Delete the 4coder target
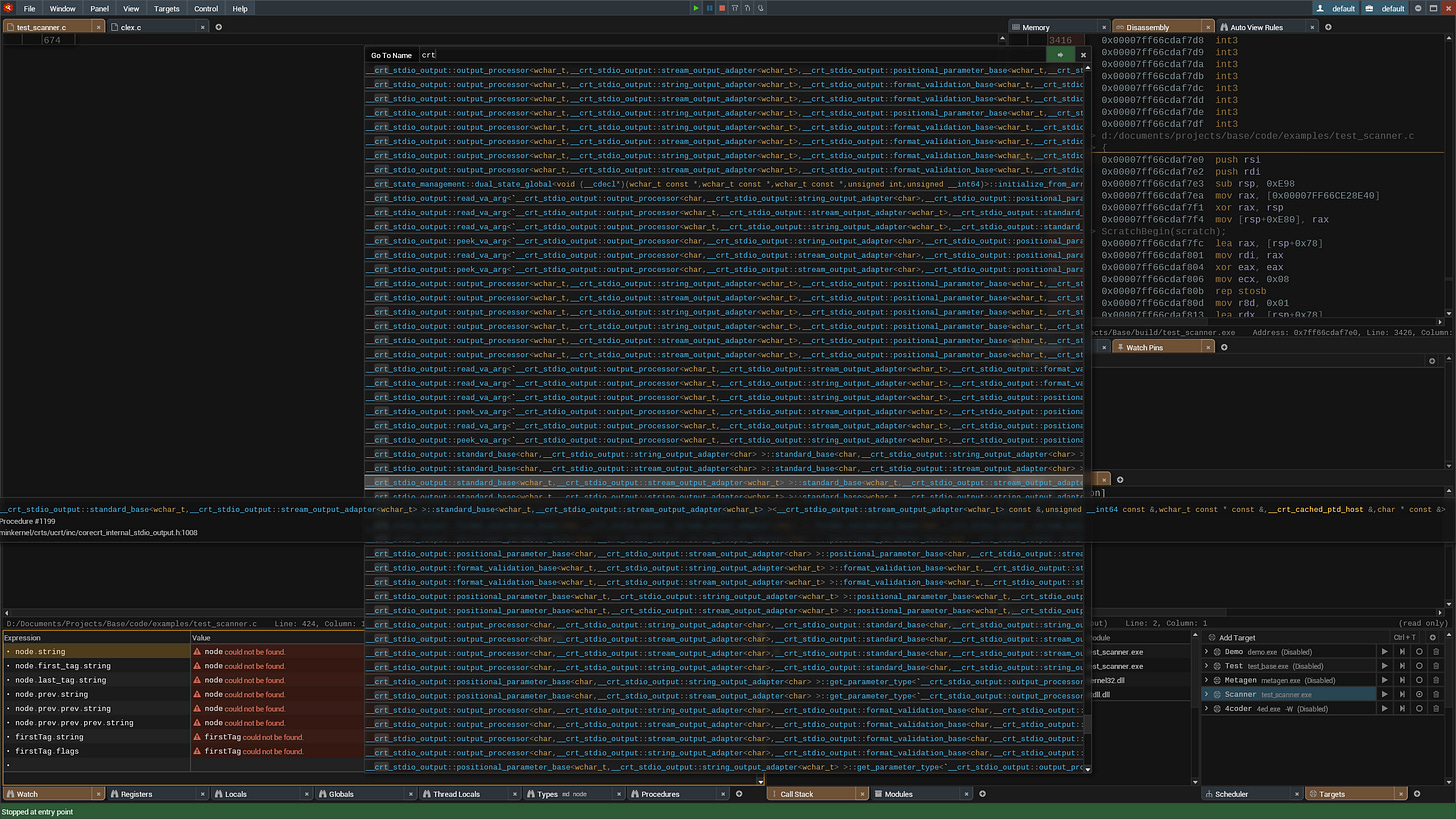This screenshot has width=1456, height=819. coord(1436,708)
